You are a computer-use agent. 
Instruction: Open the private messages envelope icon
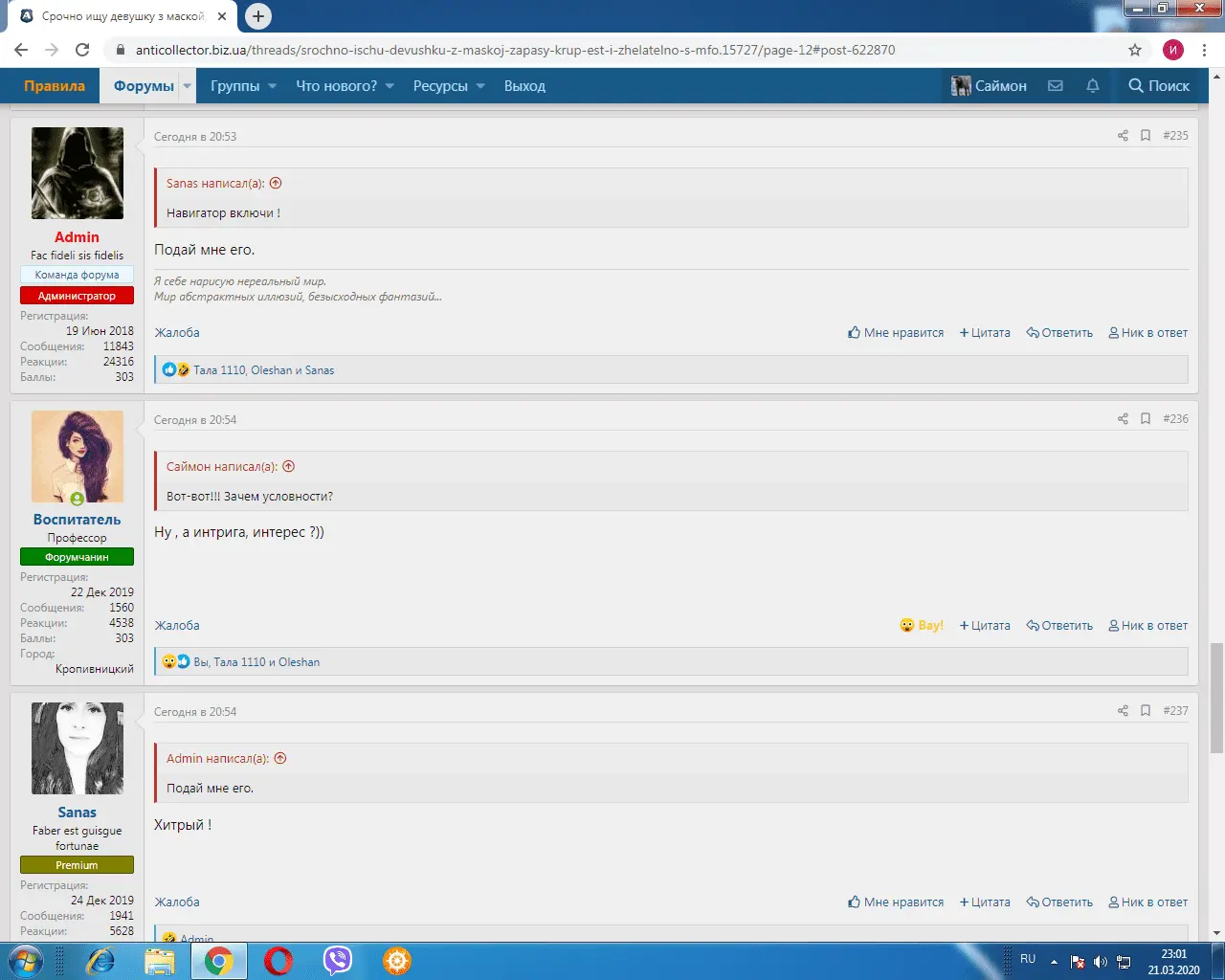pyautogui.click(x=1055, y=86)
